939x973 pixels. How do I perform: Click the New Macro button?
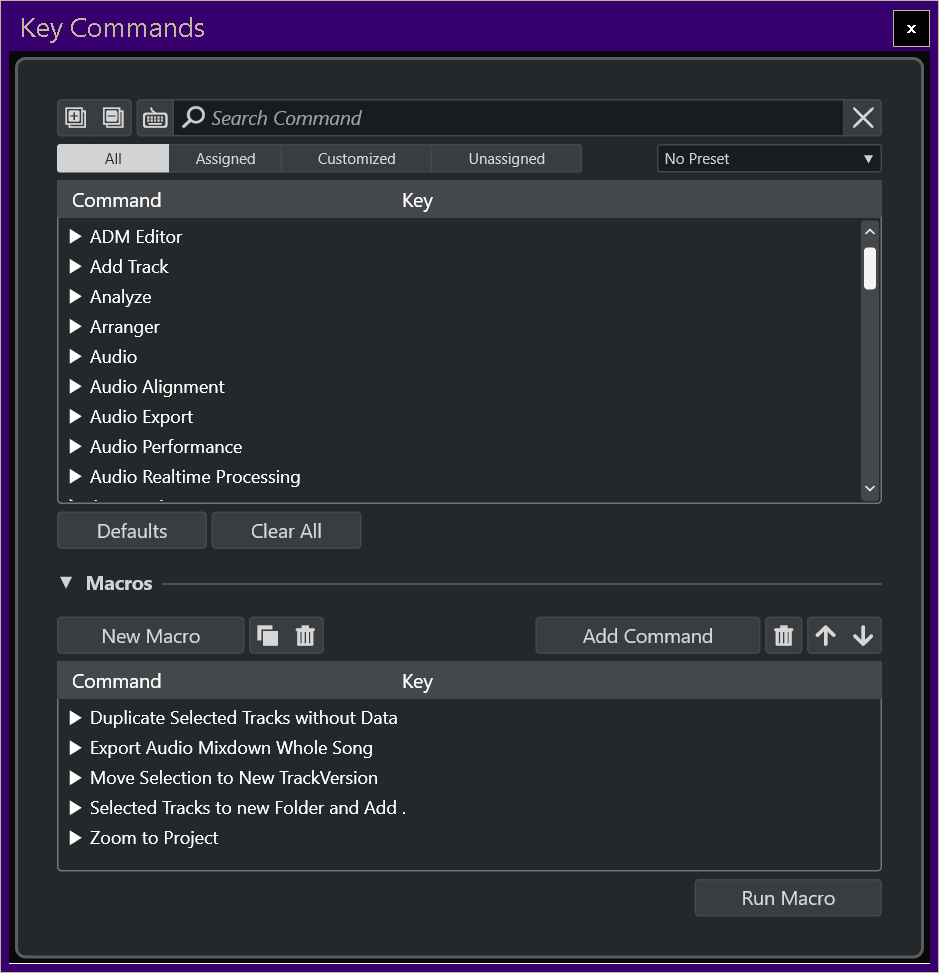(x=151, y=636)
